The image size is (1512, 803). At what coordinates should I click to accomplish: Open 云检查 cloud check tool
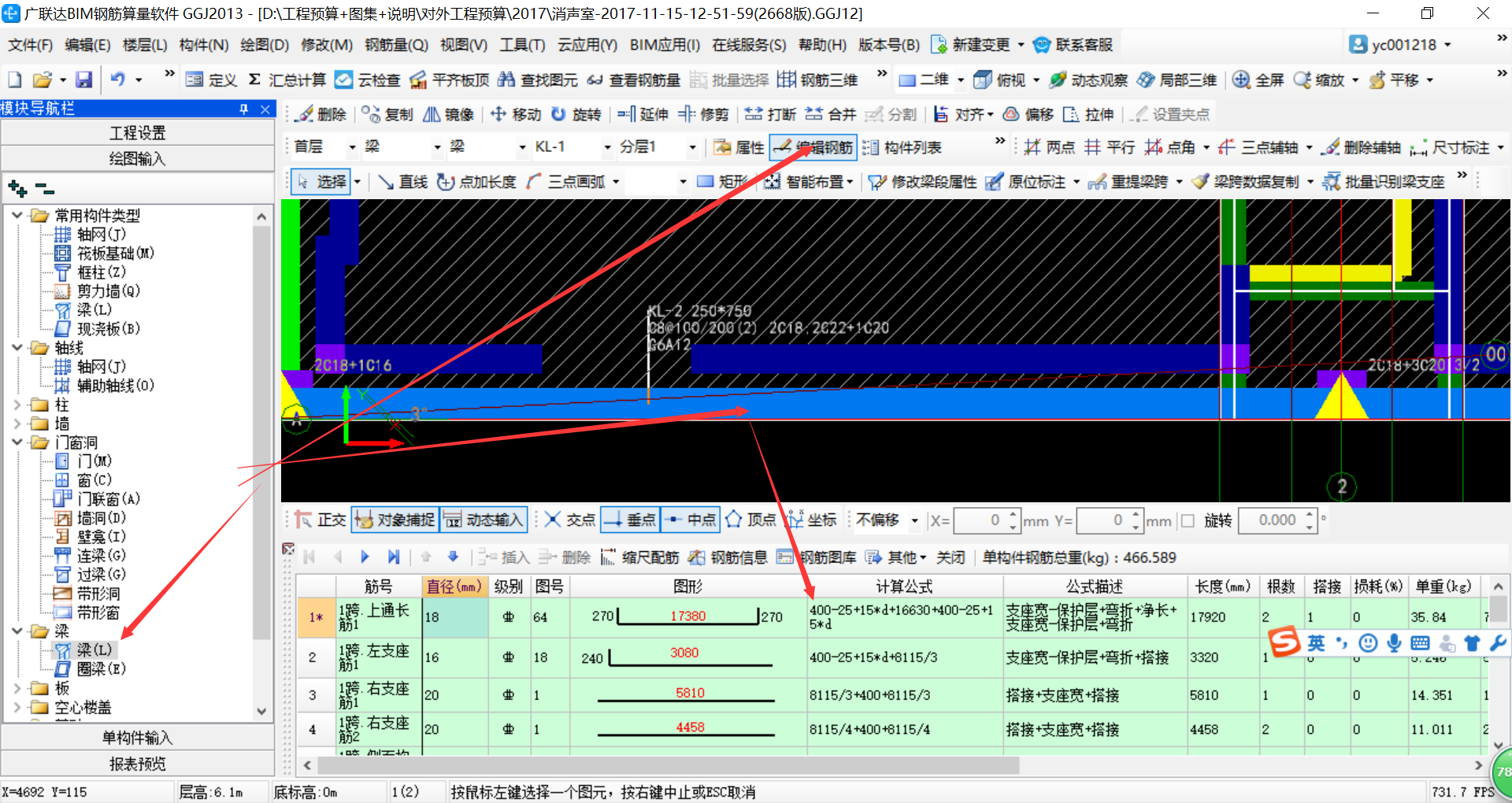(x=367, y=80)
